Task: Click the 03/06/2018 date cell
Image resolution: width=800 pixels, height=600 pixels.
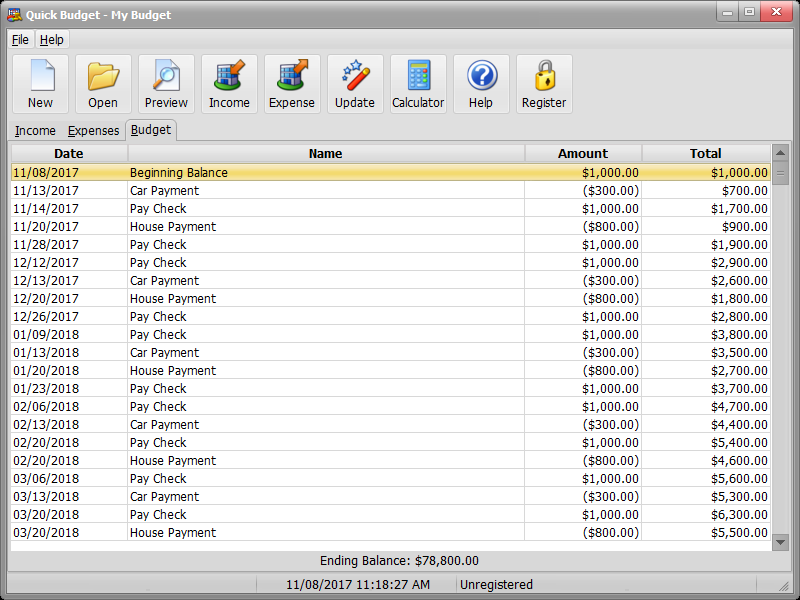Action: tap(69, 479)
